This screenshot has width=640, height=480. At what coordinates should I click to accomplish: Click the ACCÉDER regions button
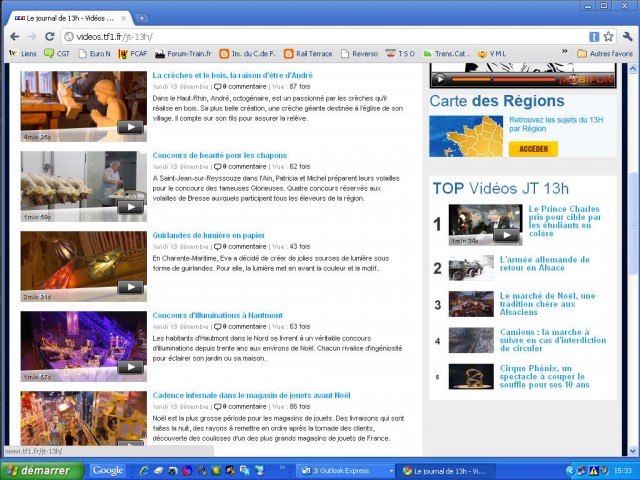click(533, 149)
